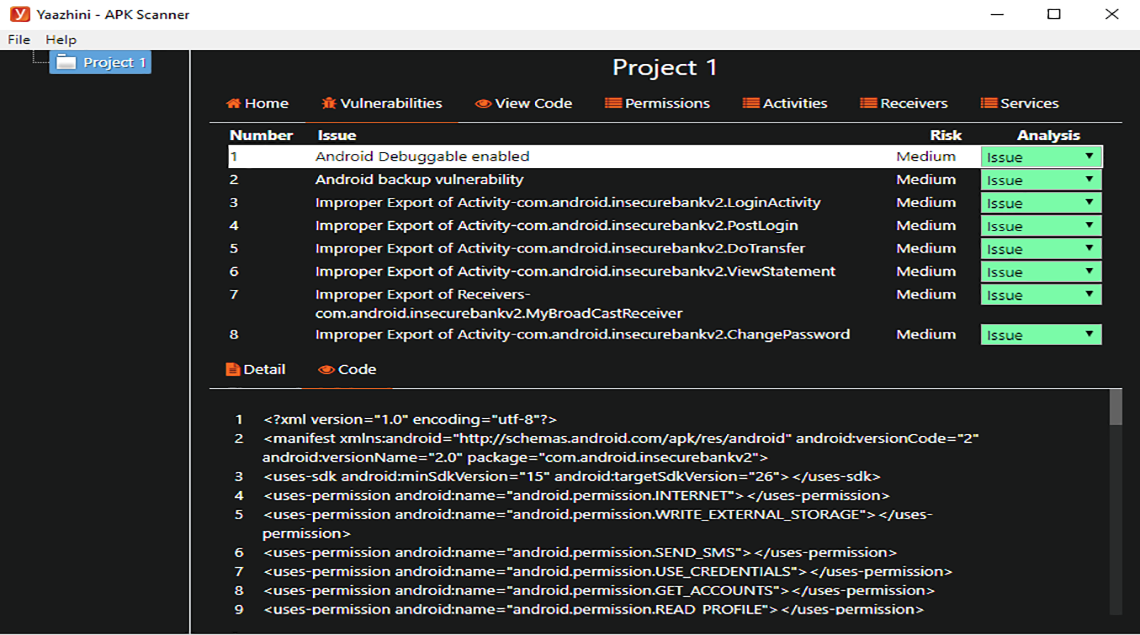Viewport: 1140px width, 635px height.
Task: Switch to the Code sub-tab
Action: click(347, 370)
